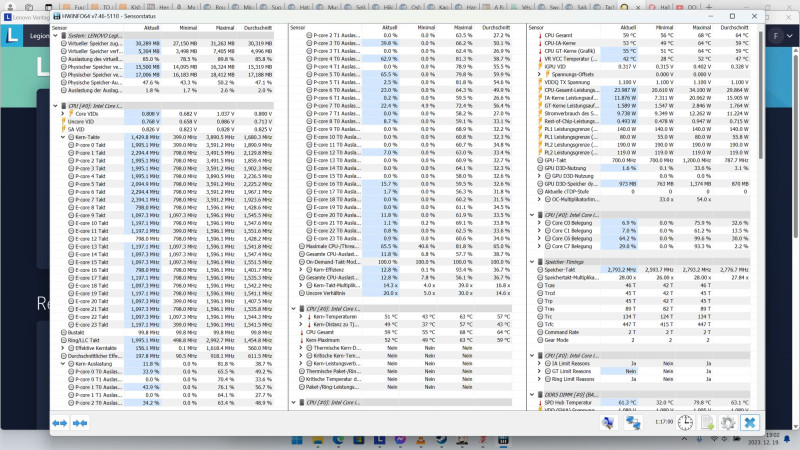Click the two-computers connection icon
The height and width of the screenshot is (450, 800).
(x=633, y=422)
